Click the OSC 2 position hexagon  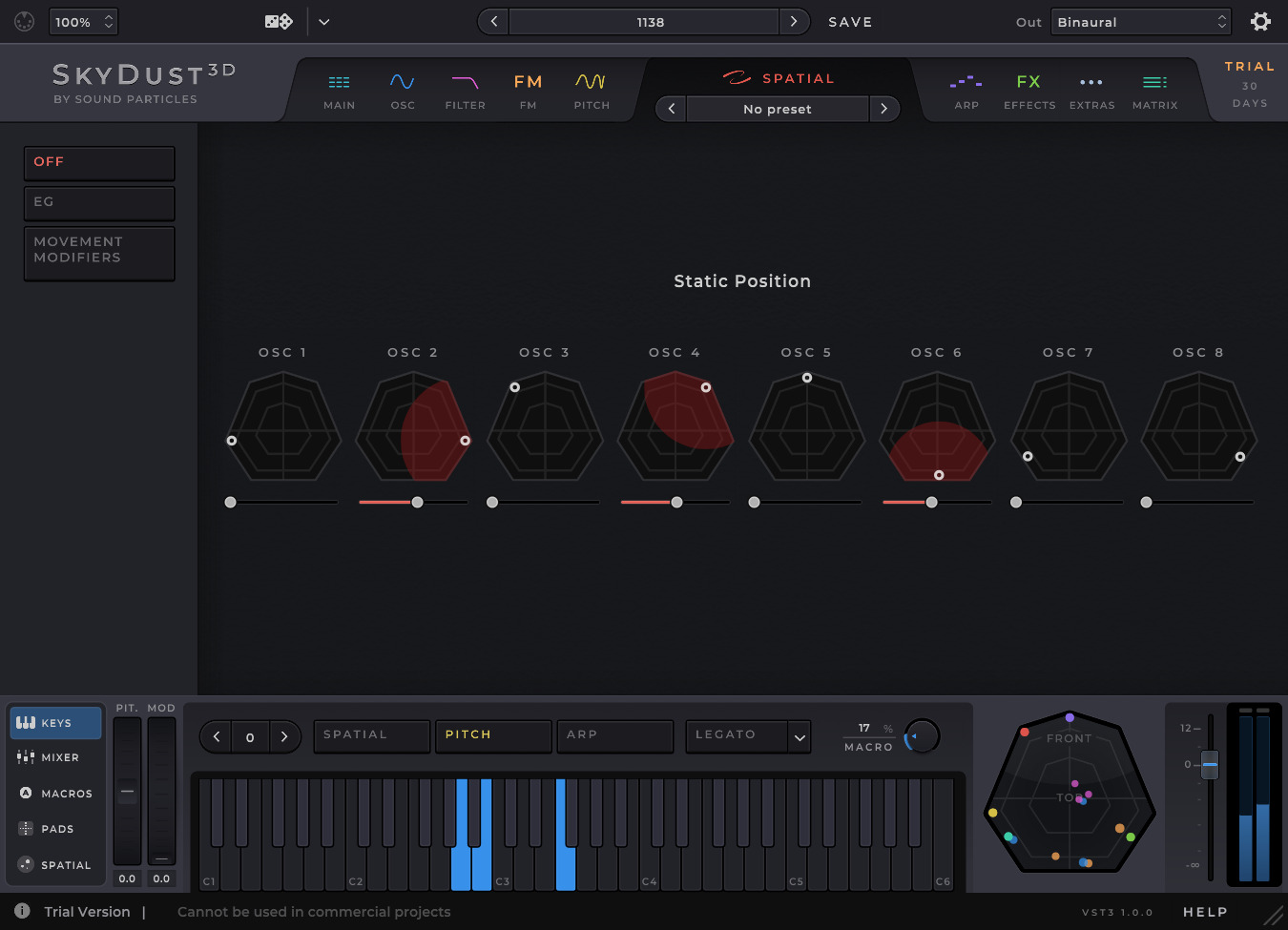(x=413, y=426)
